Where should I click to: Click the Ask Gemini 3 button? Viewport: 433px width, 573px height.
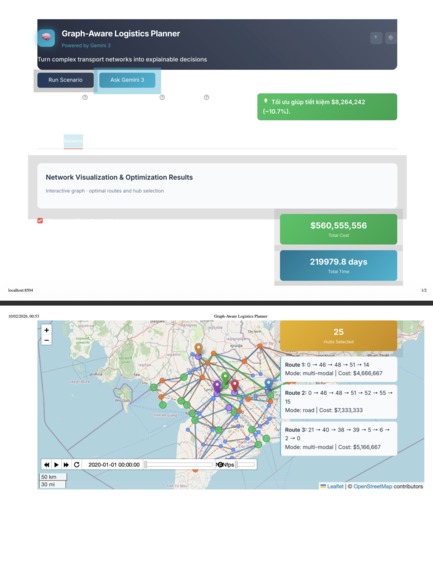[x=127, y=80]
